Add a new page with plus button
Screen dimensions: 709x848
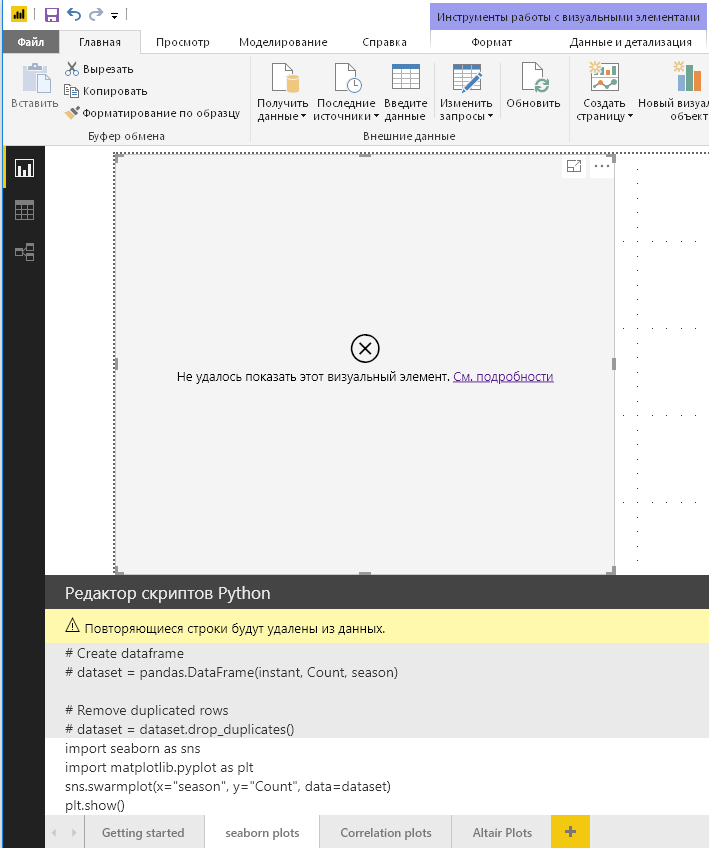570,832
